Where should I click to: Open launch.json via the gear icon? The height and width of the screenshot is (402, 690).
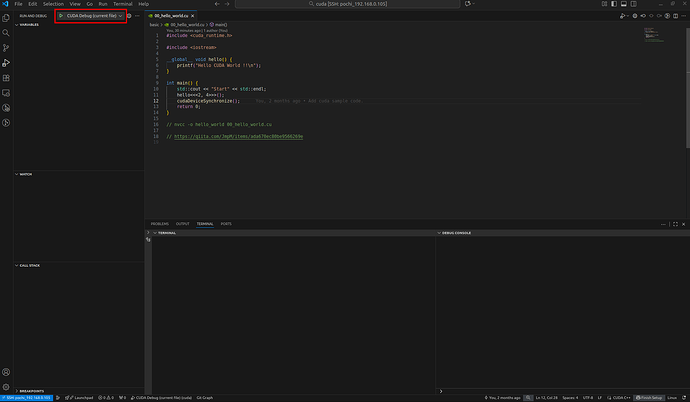pyautogui.click(x=129, y=16)
